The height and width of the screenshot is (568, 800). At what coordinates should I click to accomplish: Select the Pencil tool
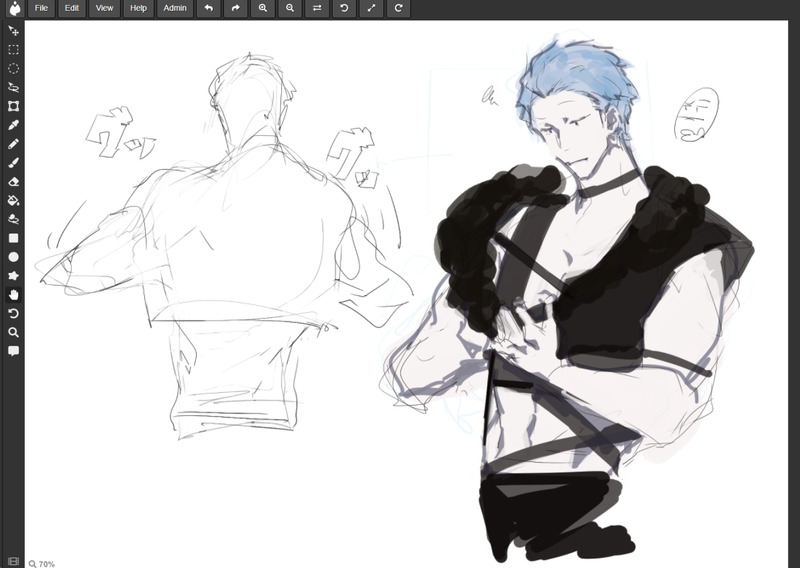[x=14, y=144]
